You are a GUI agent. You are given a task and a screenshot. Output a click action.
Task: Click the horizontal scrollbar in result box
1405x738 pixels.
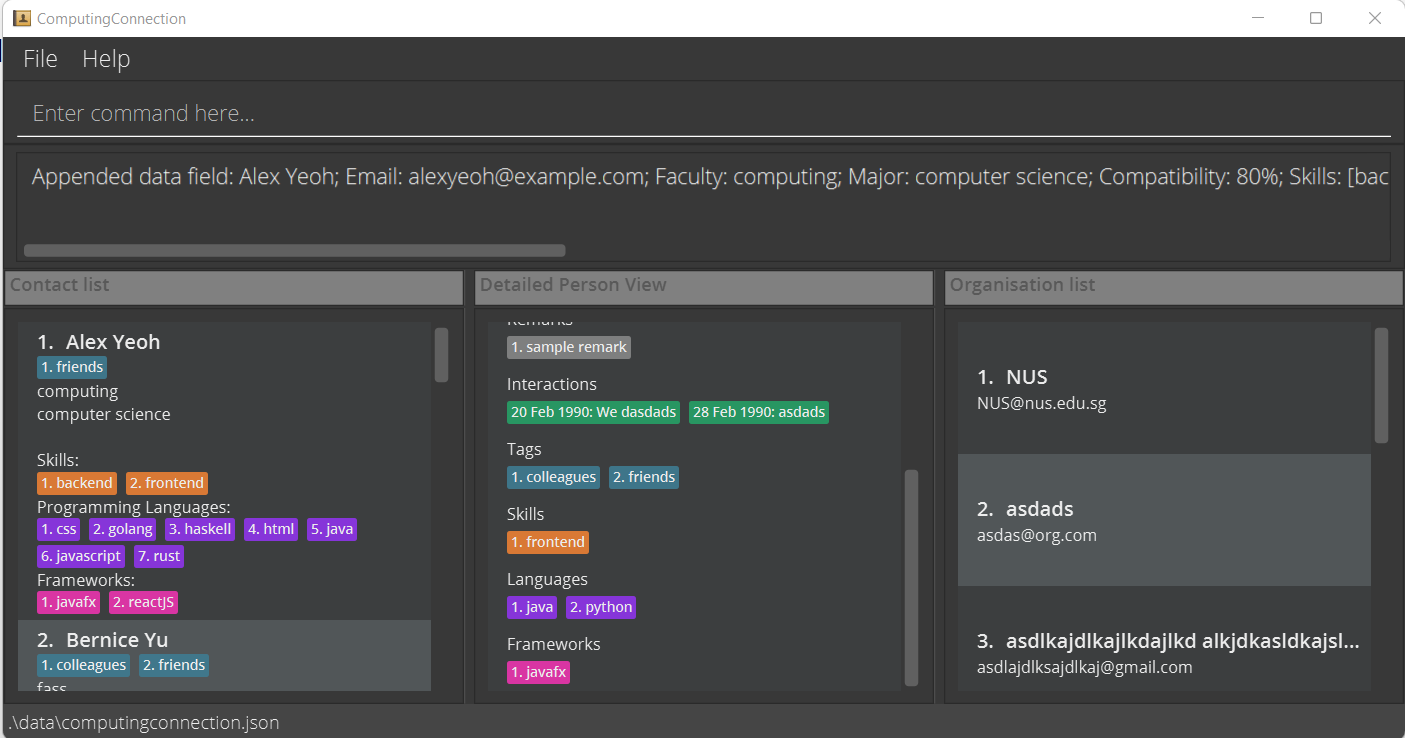[294, 250]
